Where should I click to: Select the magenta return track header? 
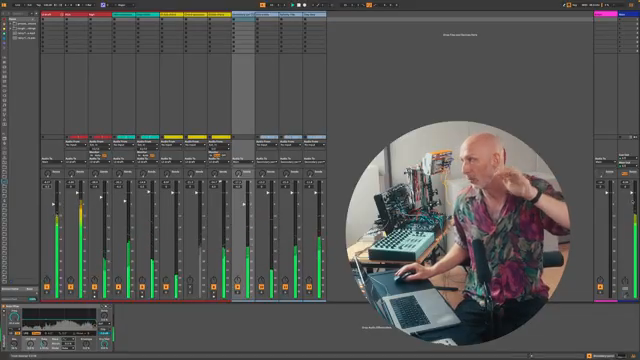coord(605,14)
